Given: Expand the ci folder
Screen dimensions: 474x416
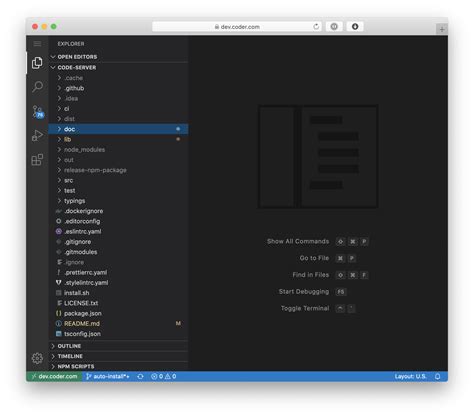Looking at the screenshot, I should pyautogui.click(x=119, y=109).
